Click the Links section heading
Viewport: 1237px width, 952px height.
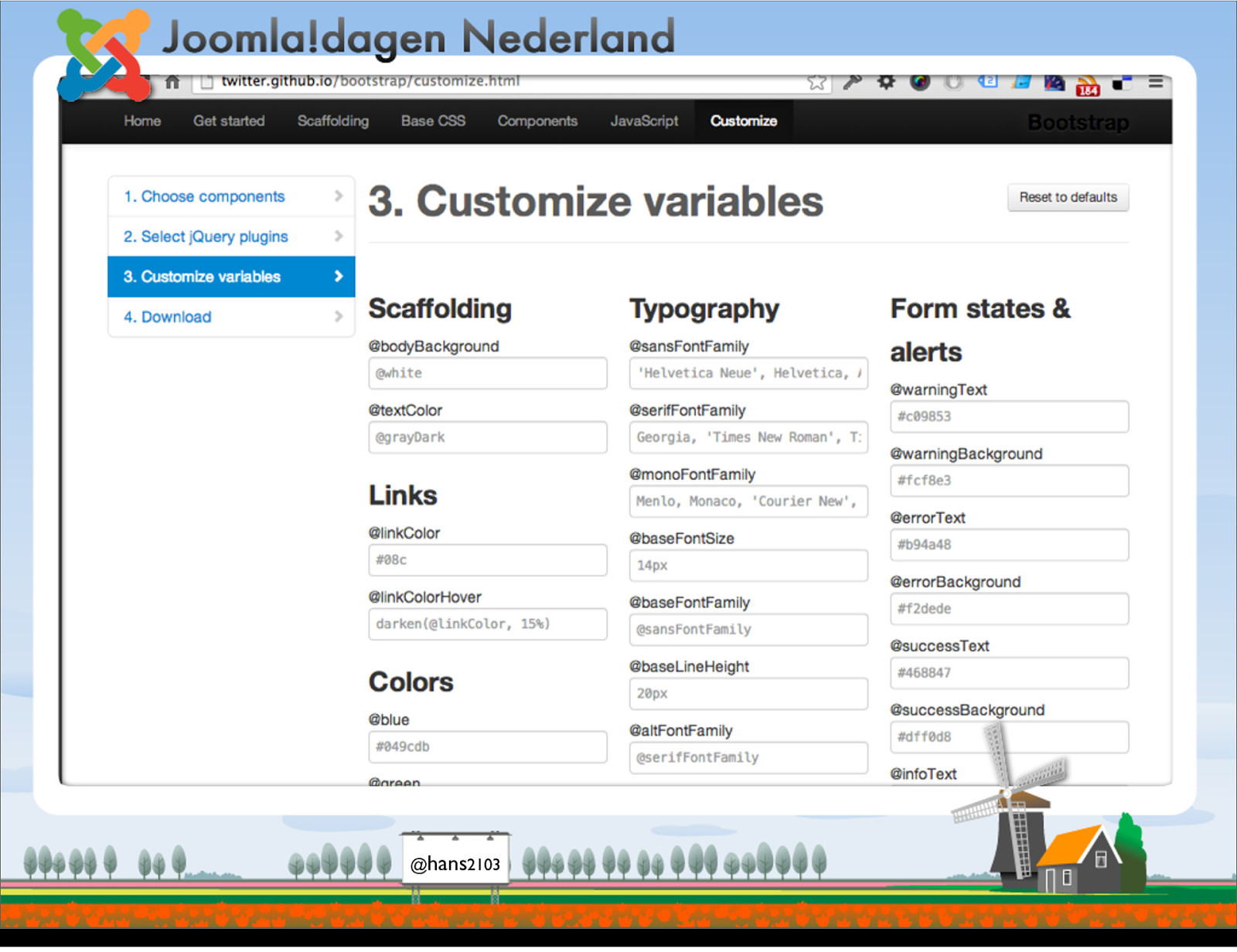point(403,495)
